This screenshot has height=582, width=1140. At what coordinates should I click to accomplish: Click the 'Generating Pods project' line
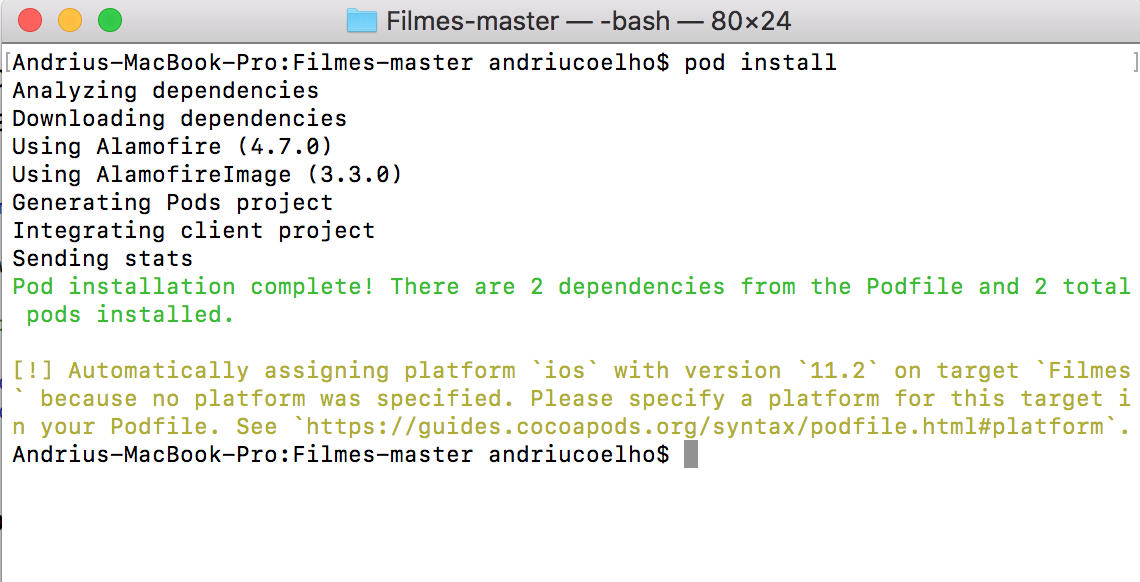(173, 202)
